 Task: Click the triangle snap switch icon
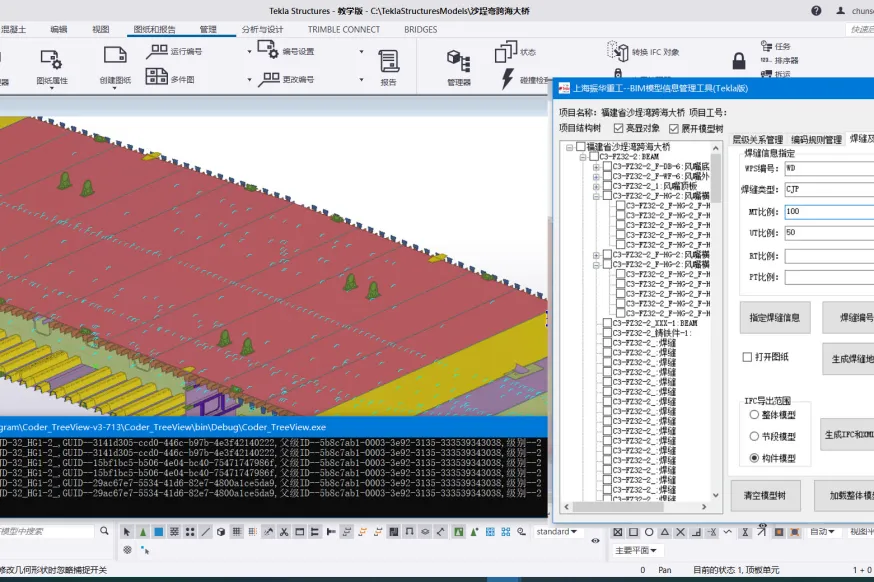664,532
